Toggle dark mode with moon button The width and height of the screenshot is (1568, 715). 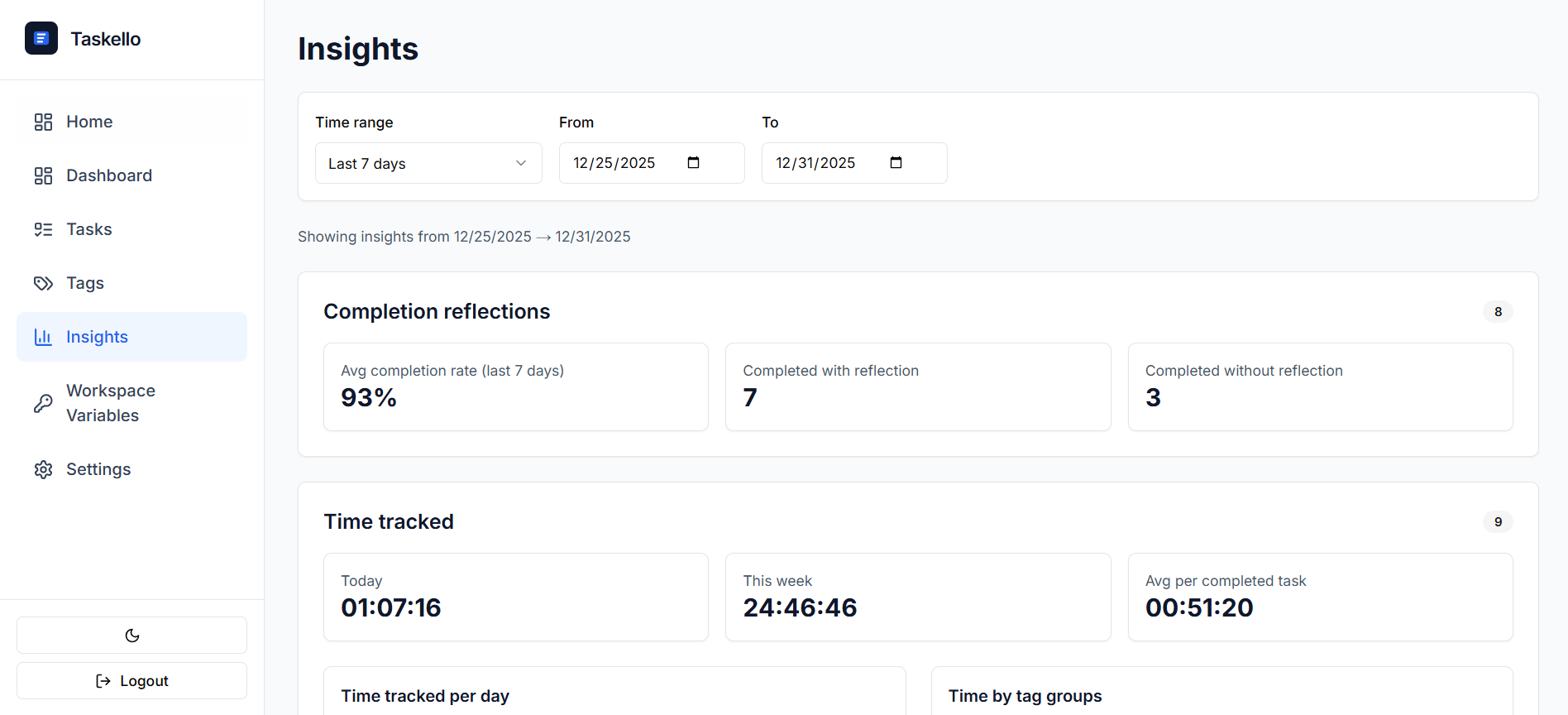(131, 635)
